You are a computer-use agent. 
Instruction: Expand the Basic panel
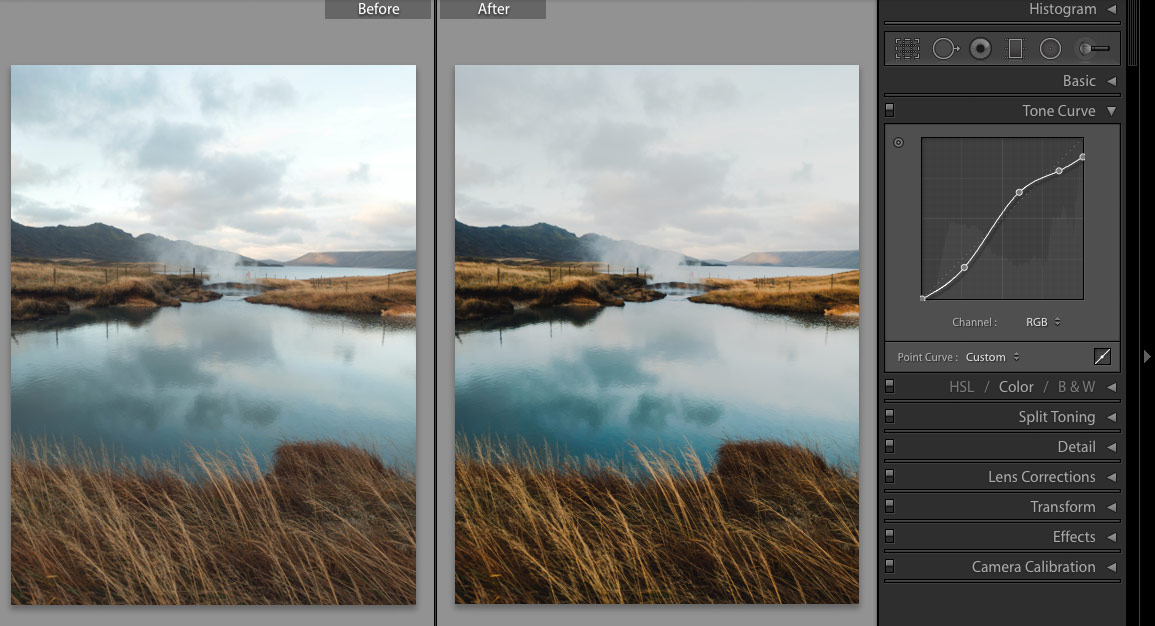pyautogui.click(x=1081, y=80)
